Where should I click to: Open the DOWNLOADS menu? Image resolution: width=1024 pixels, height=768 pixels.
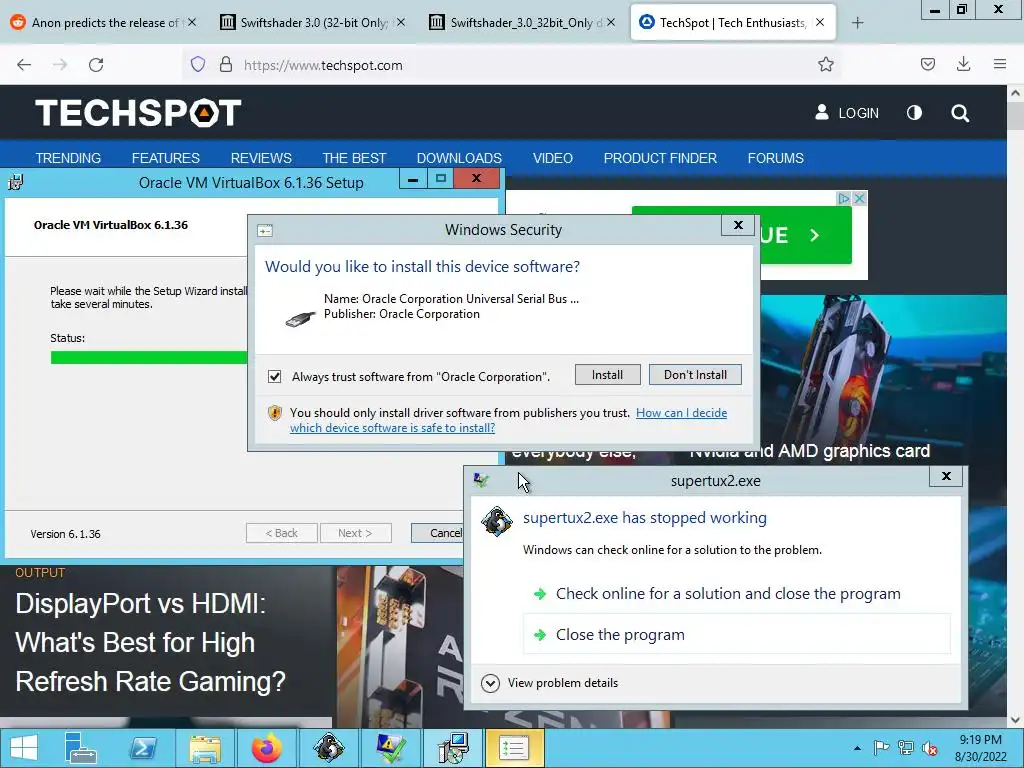click(459, 158)
